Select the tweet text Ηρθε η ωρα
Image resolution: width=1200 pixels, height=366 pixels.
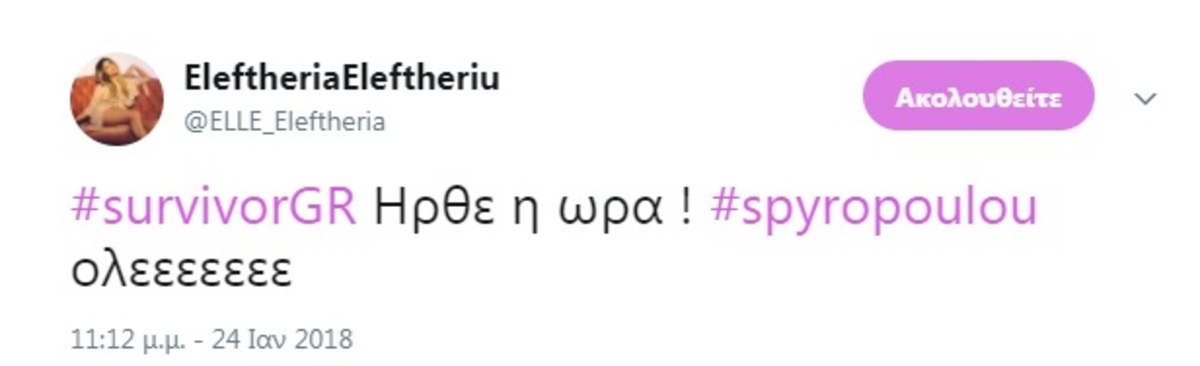(522, 209)
